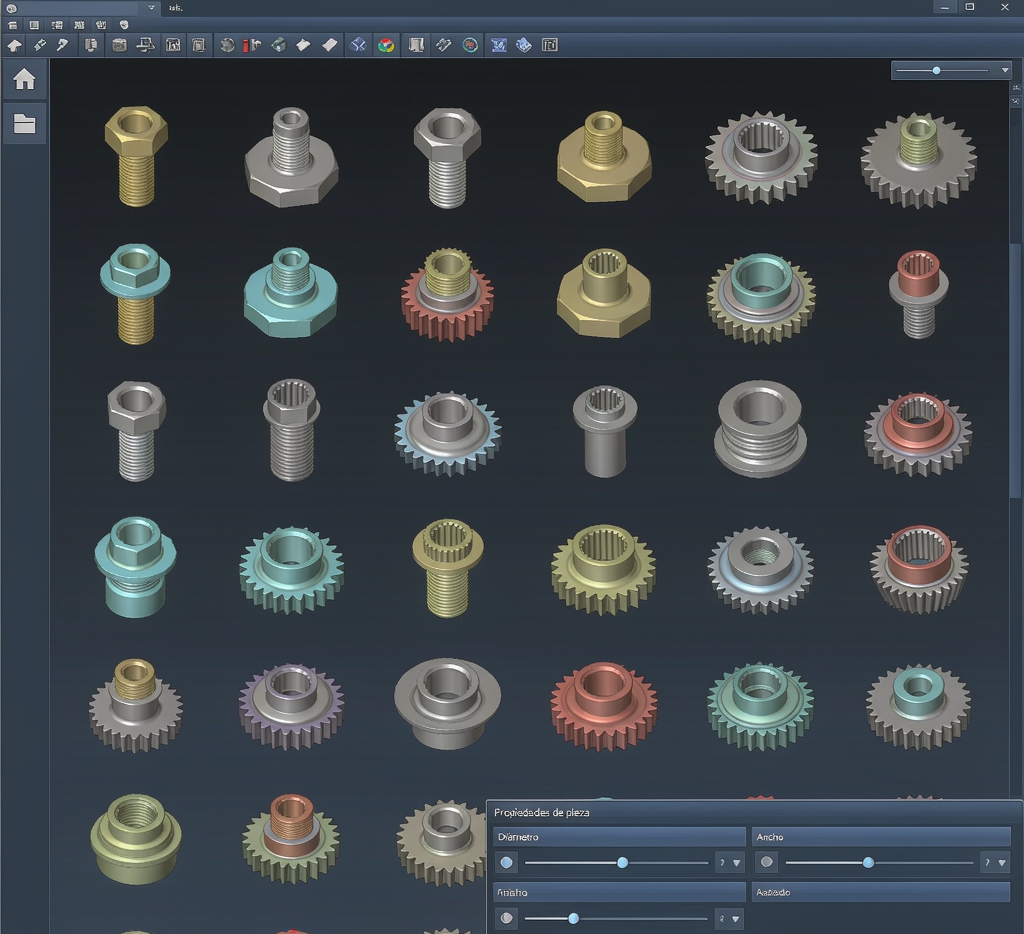The image size is (1024, 934).
Task: Open the Home view from the sidebar
Action: 24,79
